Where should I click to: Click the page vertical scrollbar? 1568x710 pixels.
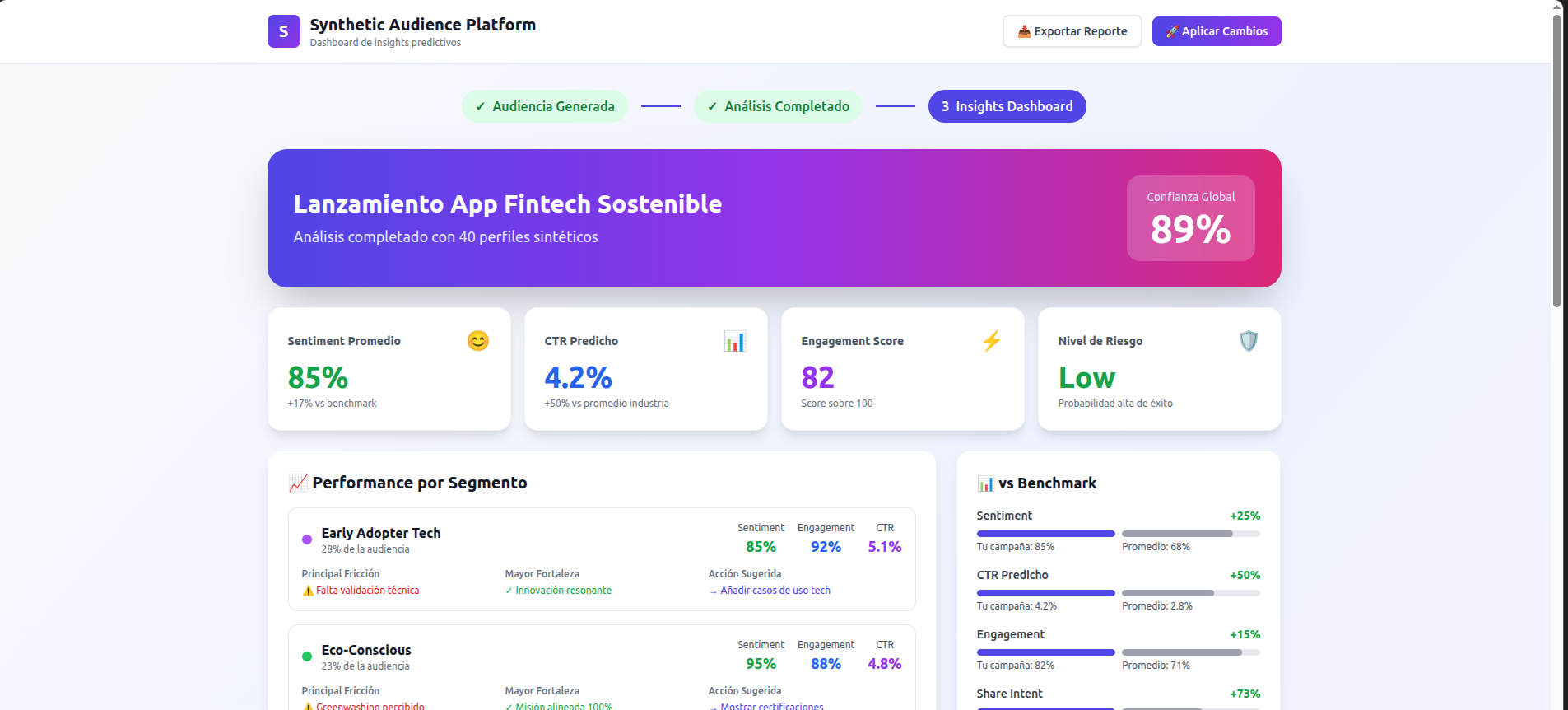tap(1556, 165)
